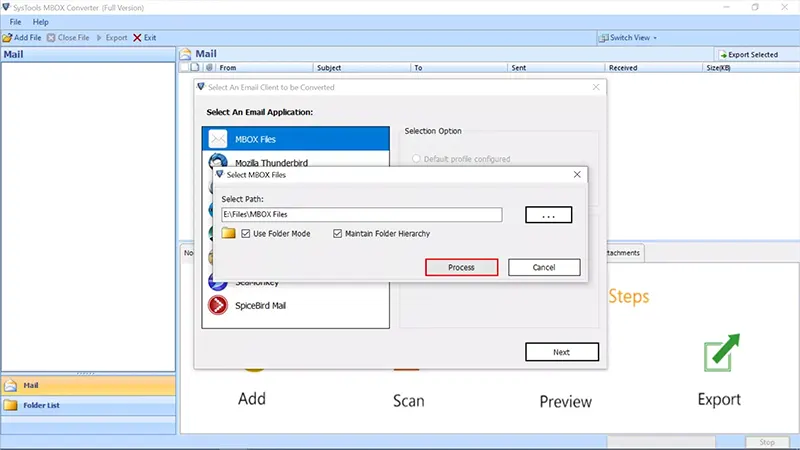Select the Folder List pane in sidebar
800x450 pixels.
[88, 405]
